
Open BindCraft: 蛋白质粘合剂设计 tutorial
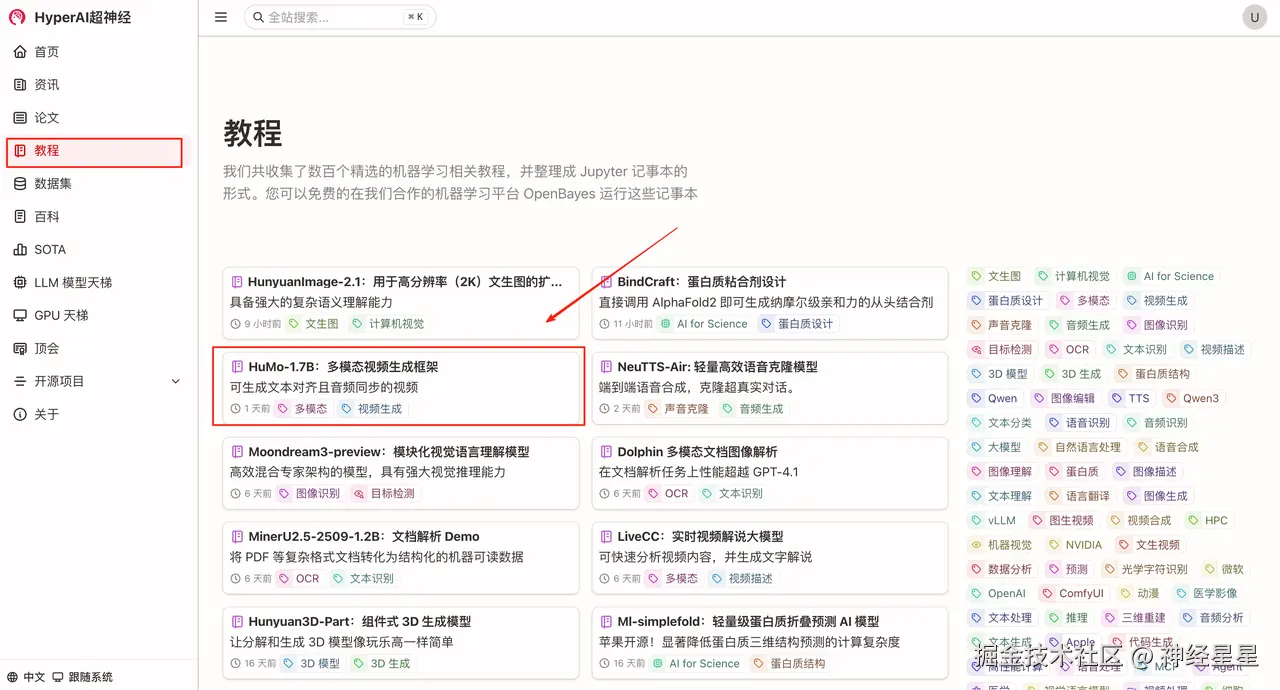[702, 282]
